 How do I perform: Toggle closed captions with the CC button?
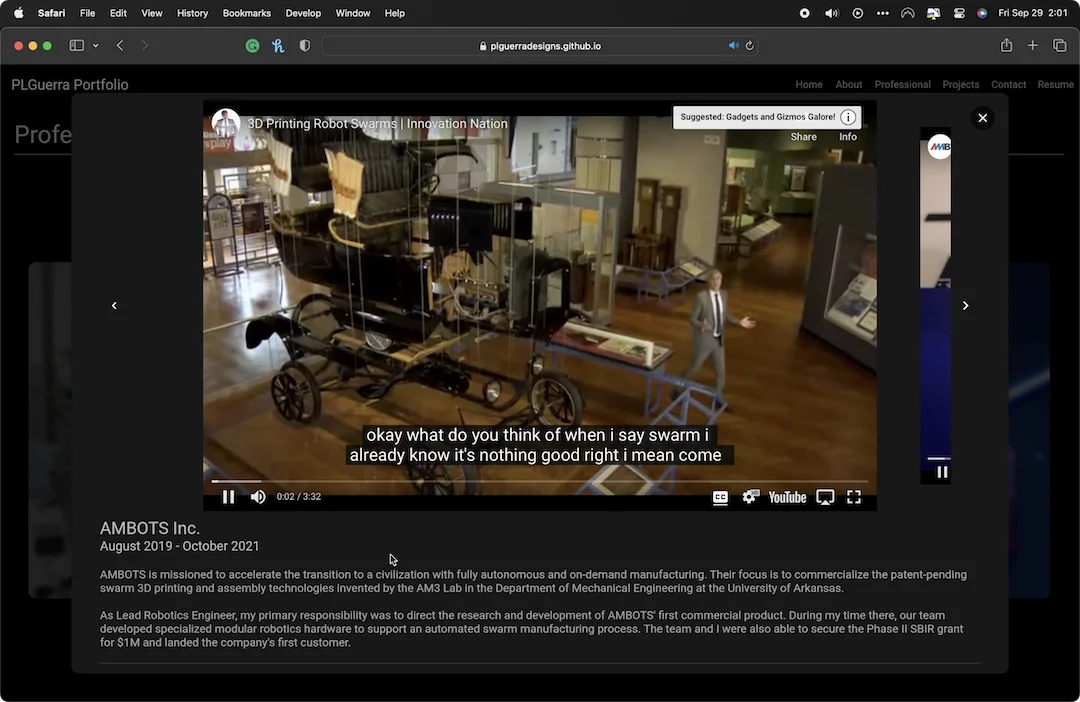coord(720,497)
